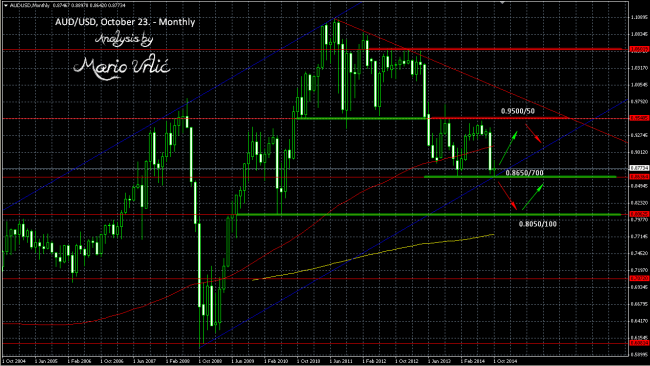The width and height of the screenshot is (650, 366).
Task: Click the 0.92745 value on the price axis
Action: coord(640,135)
